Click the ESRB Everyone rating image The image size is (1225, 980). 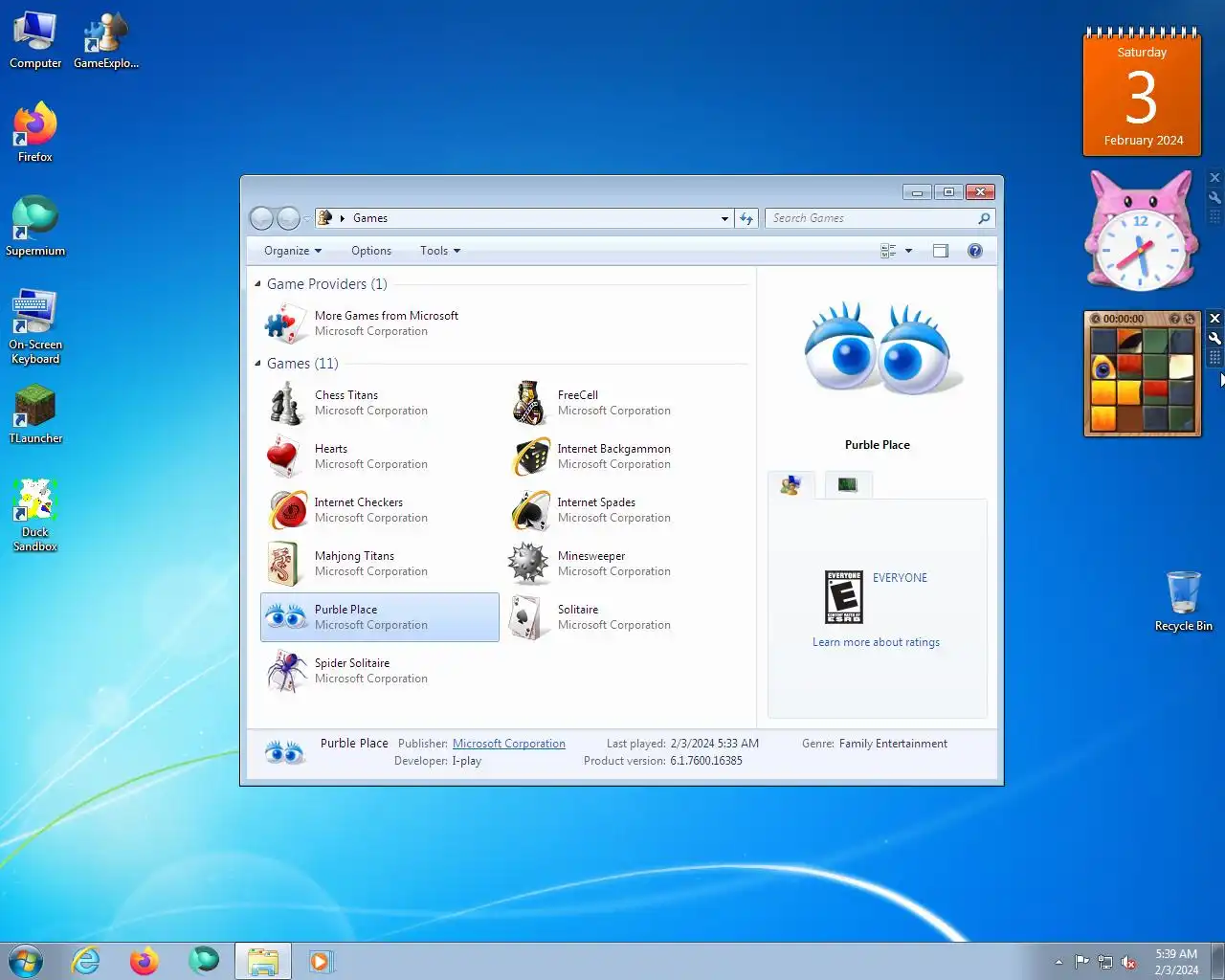[x=844, y=597]
